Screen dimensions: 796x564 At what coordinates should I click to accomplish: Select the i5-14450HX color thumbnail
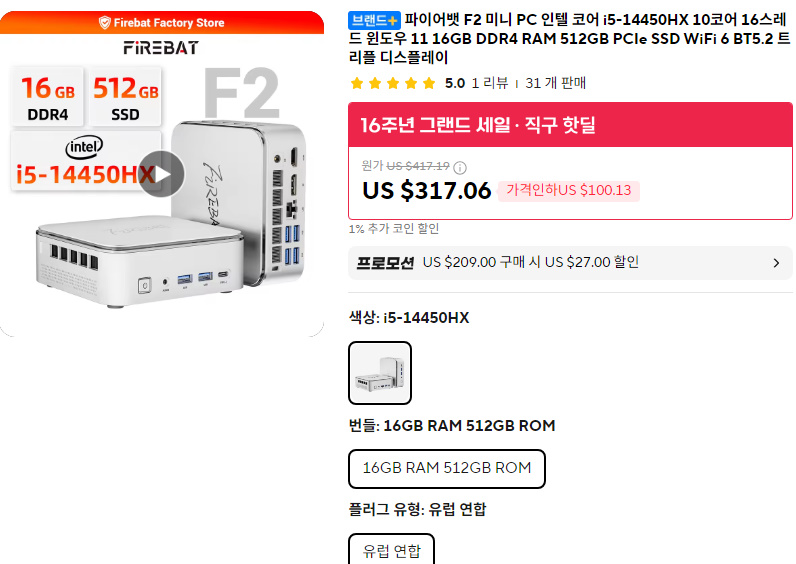[380, 373]
